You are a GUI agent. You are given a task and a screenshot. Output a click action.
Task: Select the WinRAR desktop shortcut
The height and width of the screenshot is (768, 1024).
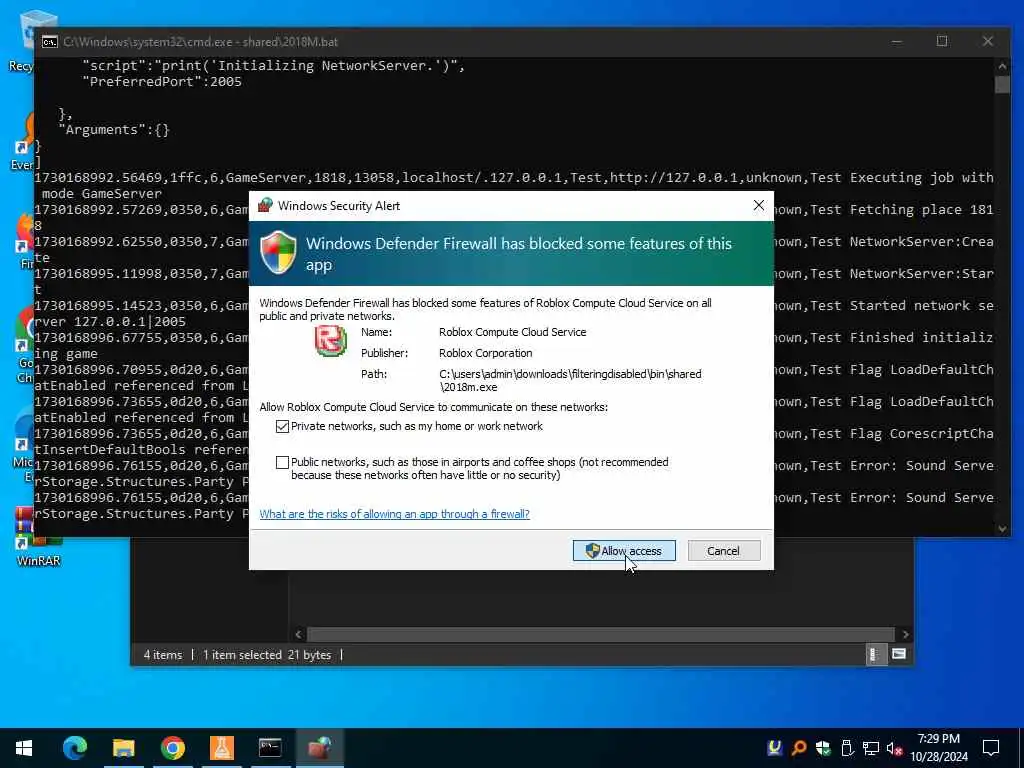[38, 538]
